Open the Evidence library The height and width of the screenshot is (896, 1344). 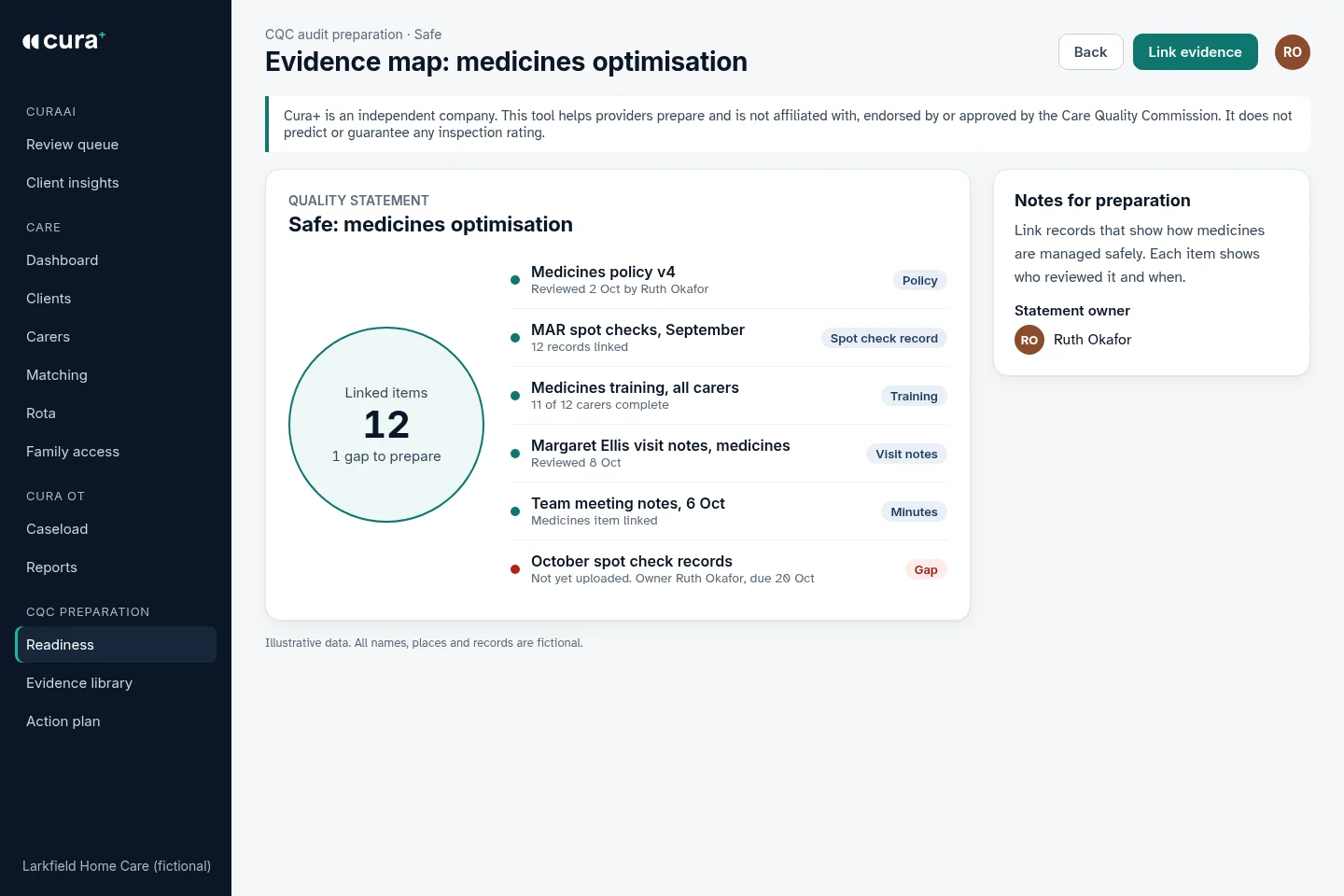(x=116, y=683)
